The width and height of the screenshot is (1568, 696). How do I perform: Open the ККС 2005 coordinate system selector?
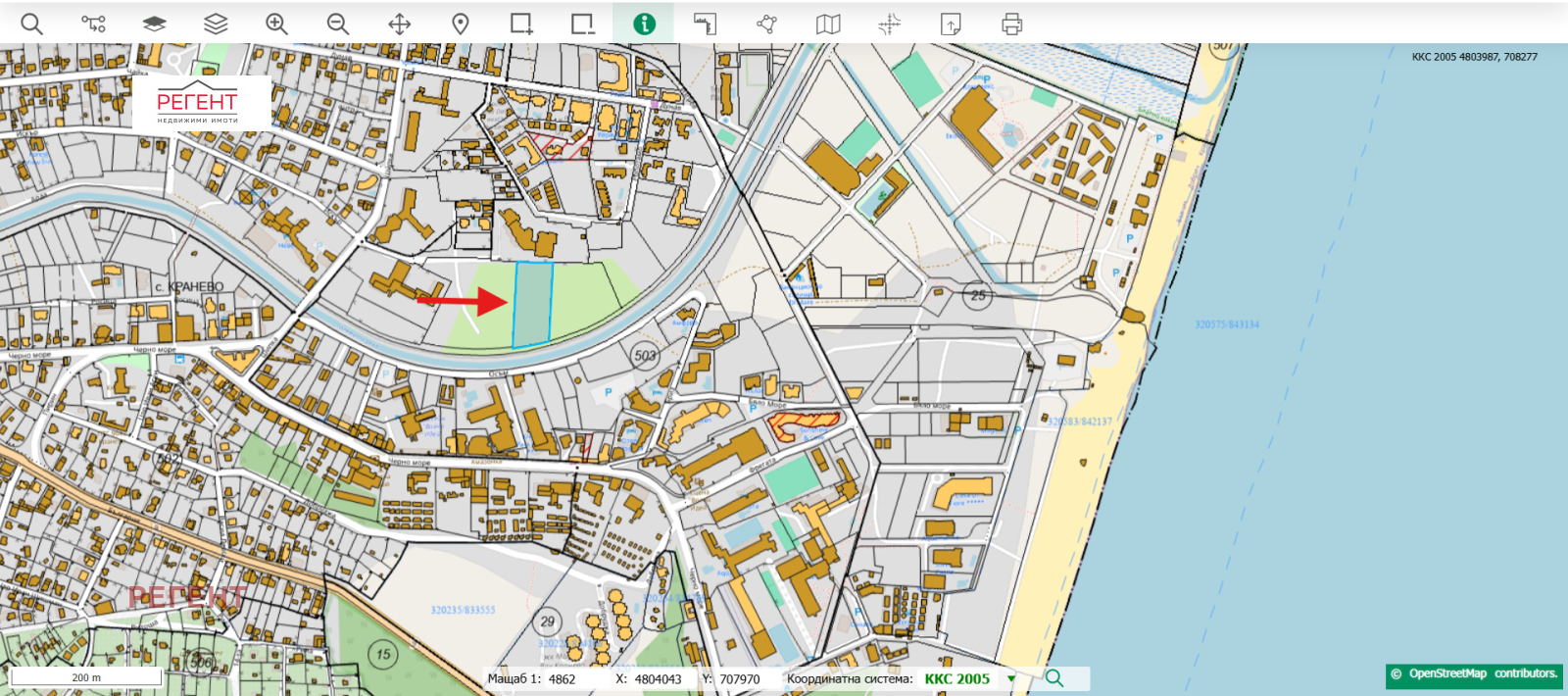[957, 678]
